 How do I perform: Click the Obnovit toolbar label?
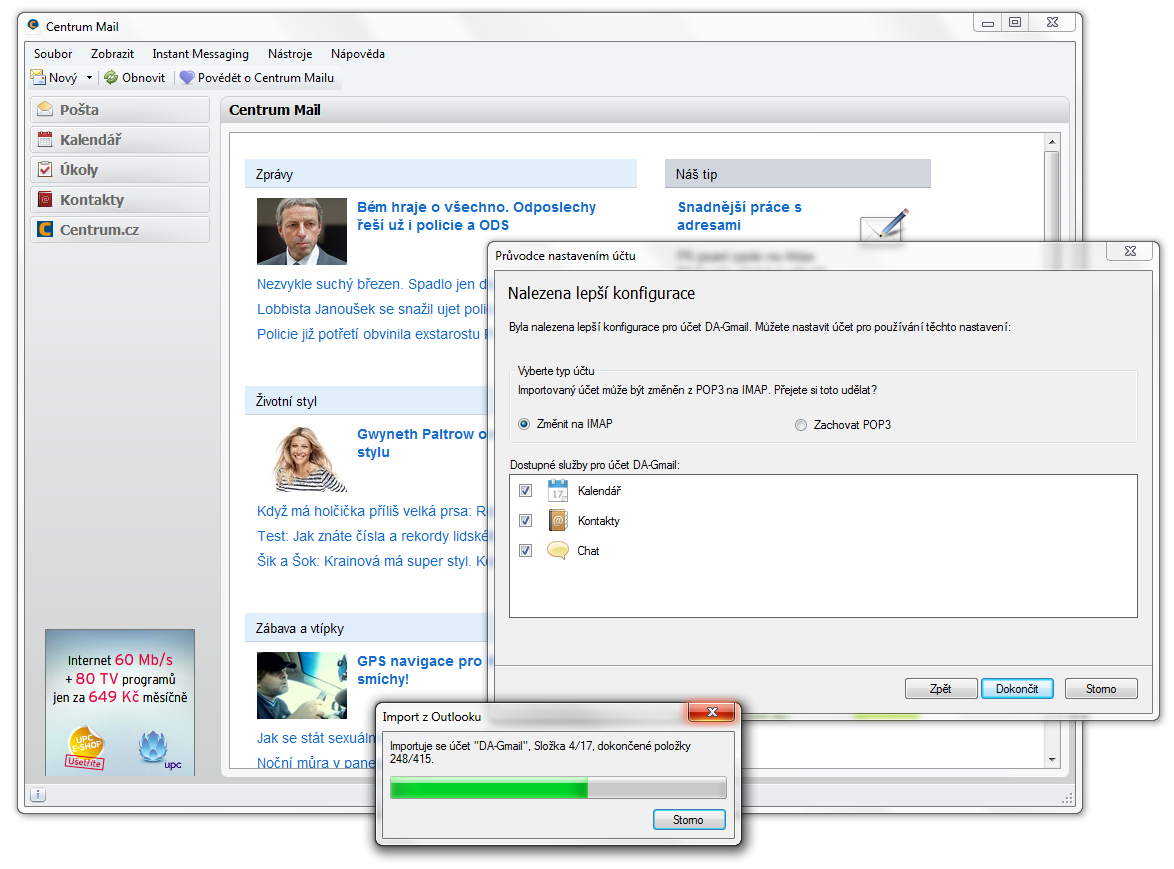coord(144,78)
